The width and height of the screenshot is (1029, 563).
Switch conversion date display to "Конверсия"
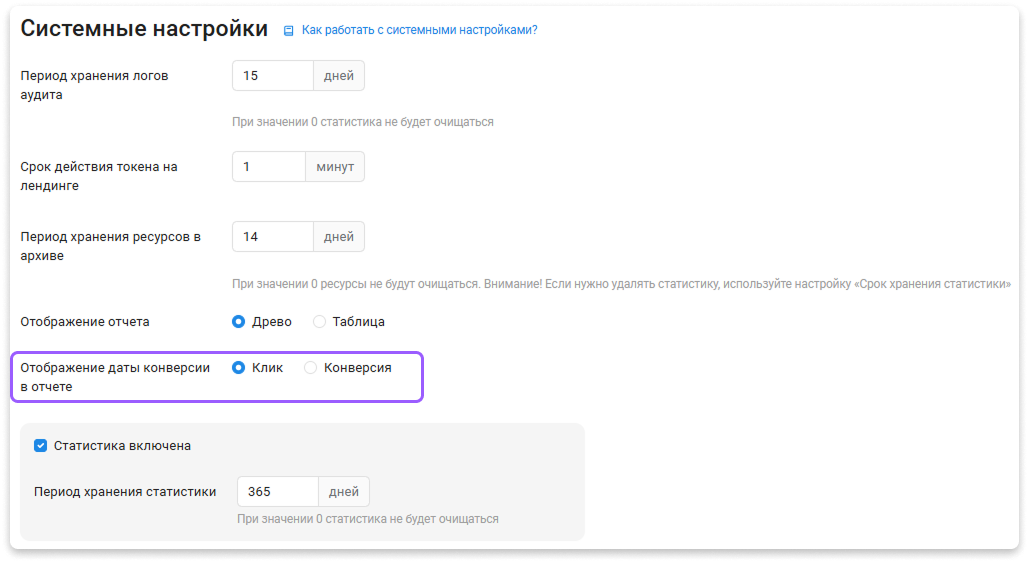coord(311,368)
